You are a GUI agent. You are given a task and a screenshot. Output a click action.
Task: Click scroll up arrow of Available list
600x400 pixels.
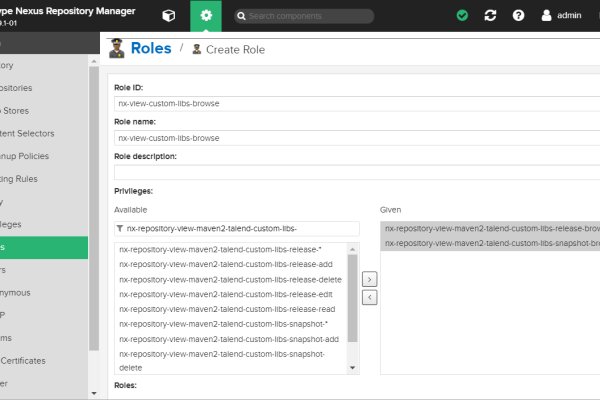(x=352, y=249)
